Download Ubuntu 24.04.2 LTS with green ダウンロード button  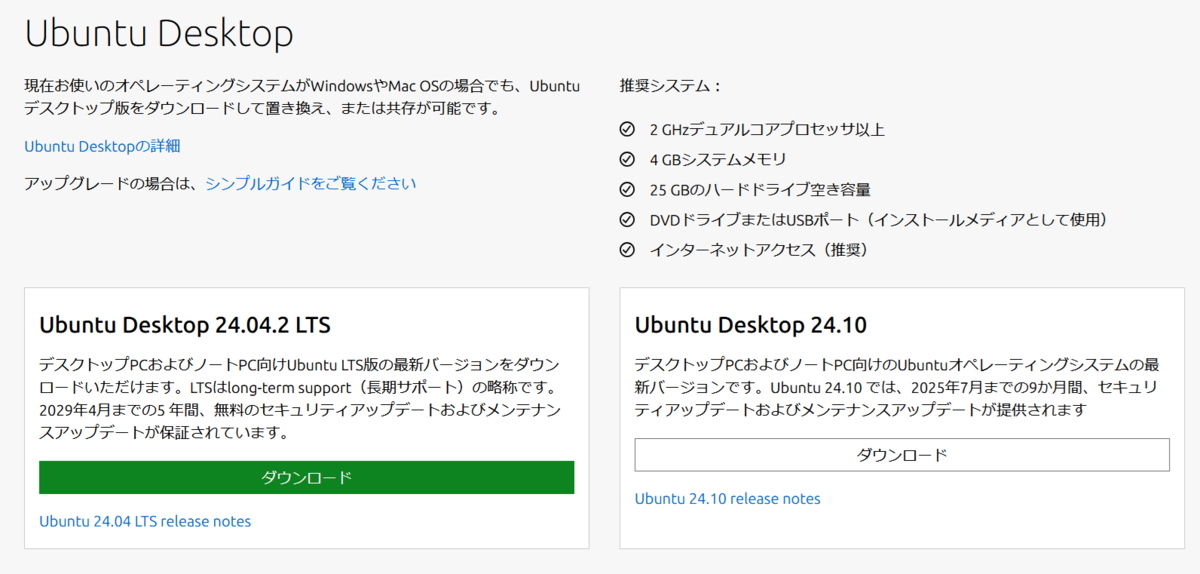click(x=307, y=477)
